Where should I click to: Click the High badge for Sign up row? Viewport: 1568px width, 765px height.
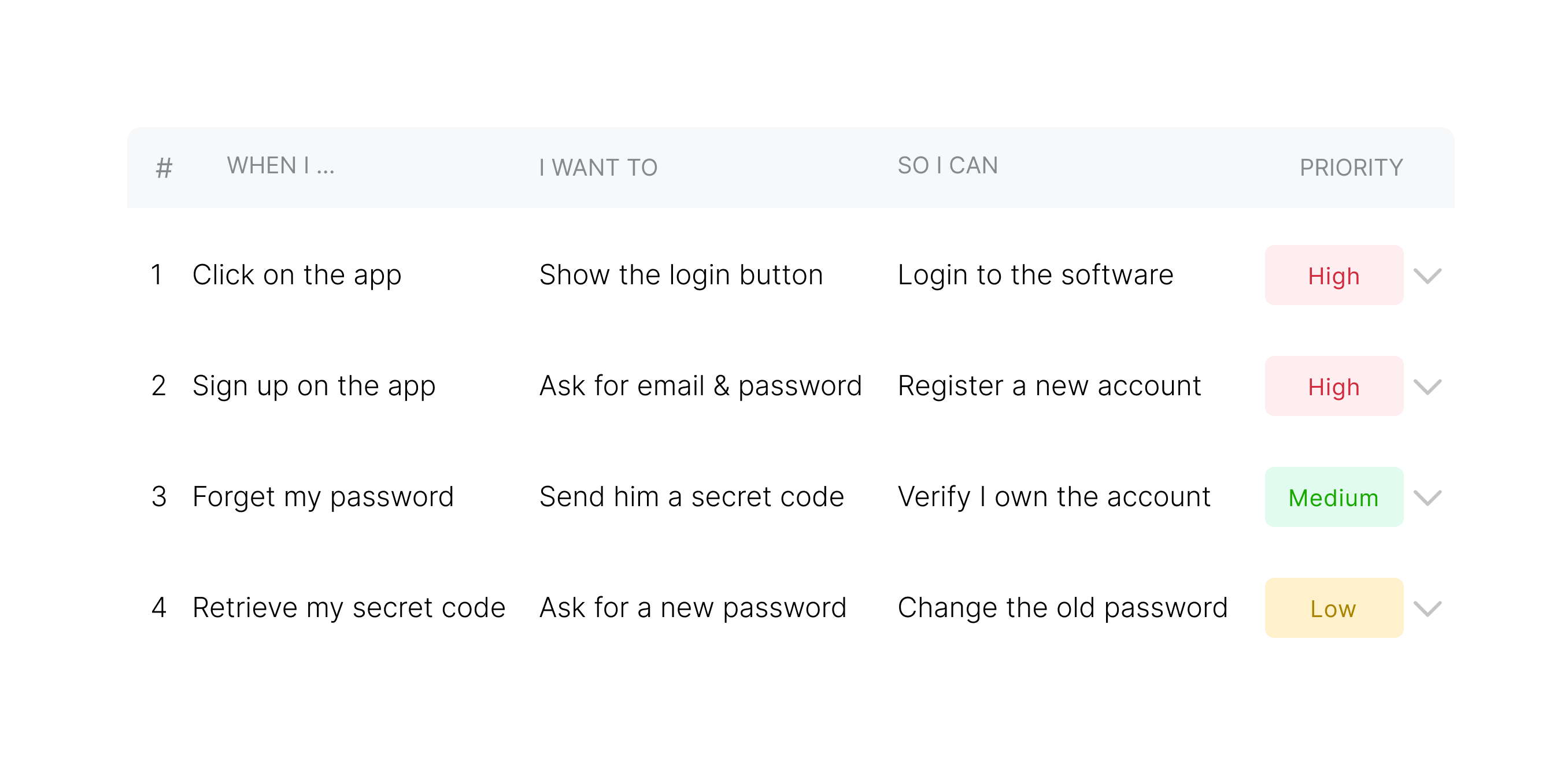pyautogui.click(x=1333, y=387)
